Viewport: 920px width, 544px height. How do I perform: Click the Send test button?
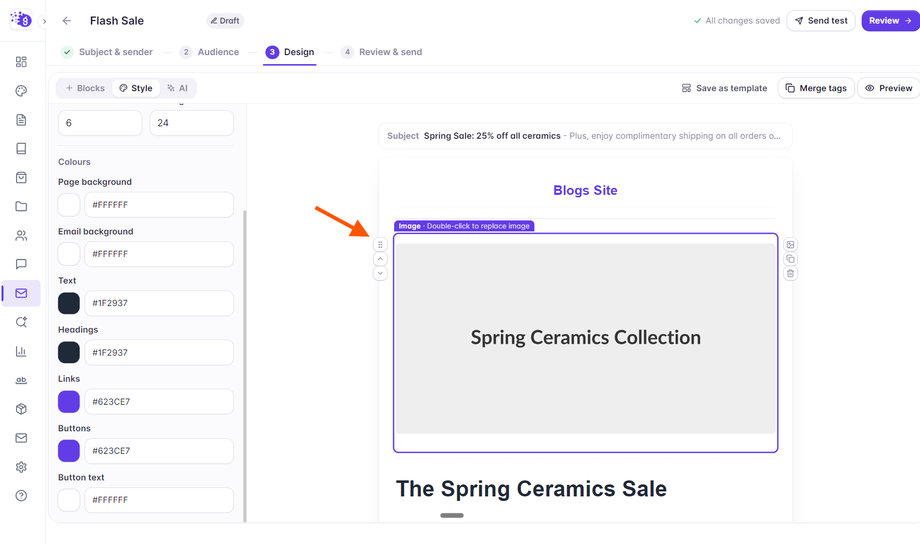point(821,21)
